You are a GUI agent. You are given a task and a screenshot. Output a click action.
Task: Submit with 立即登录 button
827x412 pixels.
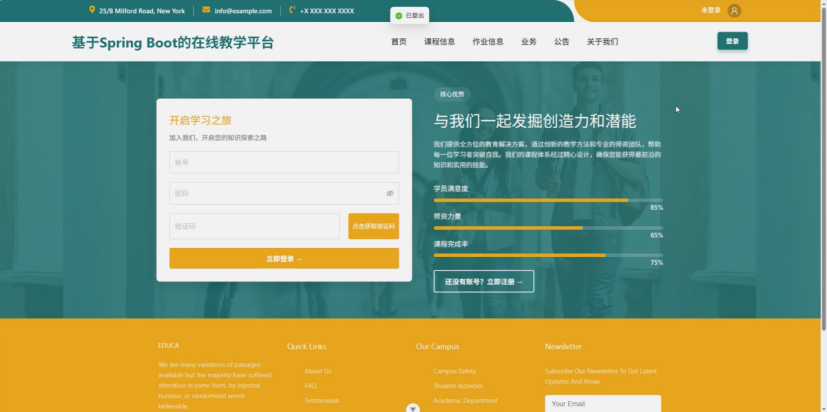pyautogui.click(x=284, y=258)
